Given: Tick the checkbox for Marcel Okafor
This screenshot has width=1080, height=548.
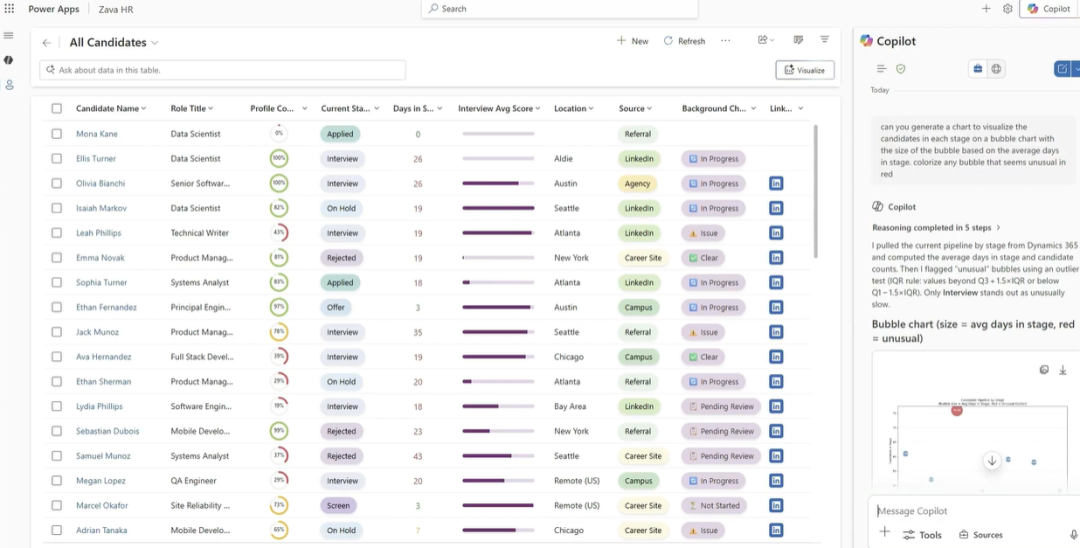Looking at the screenshot, I should 56,506.
